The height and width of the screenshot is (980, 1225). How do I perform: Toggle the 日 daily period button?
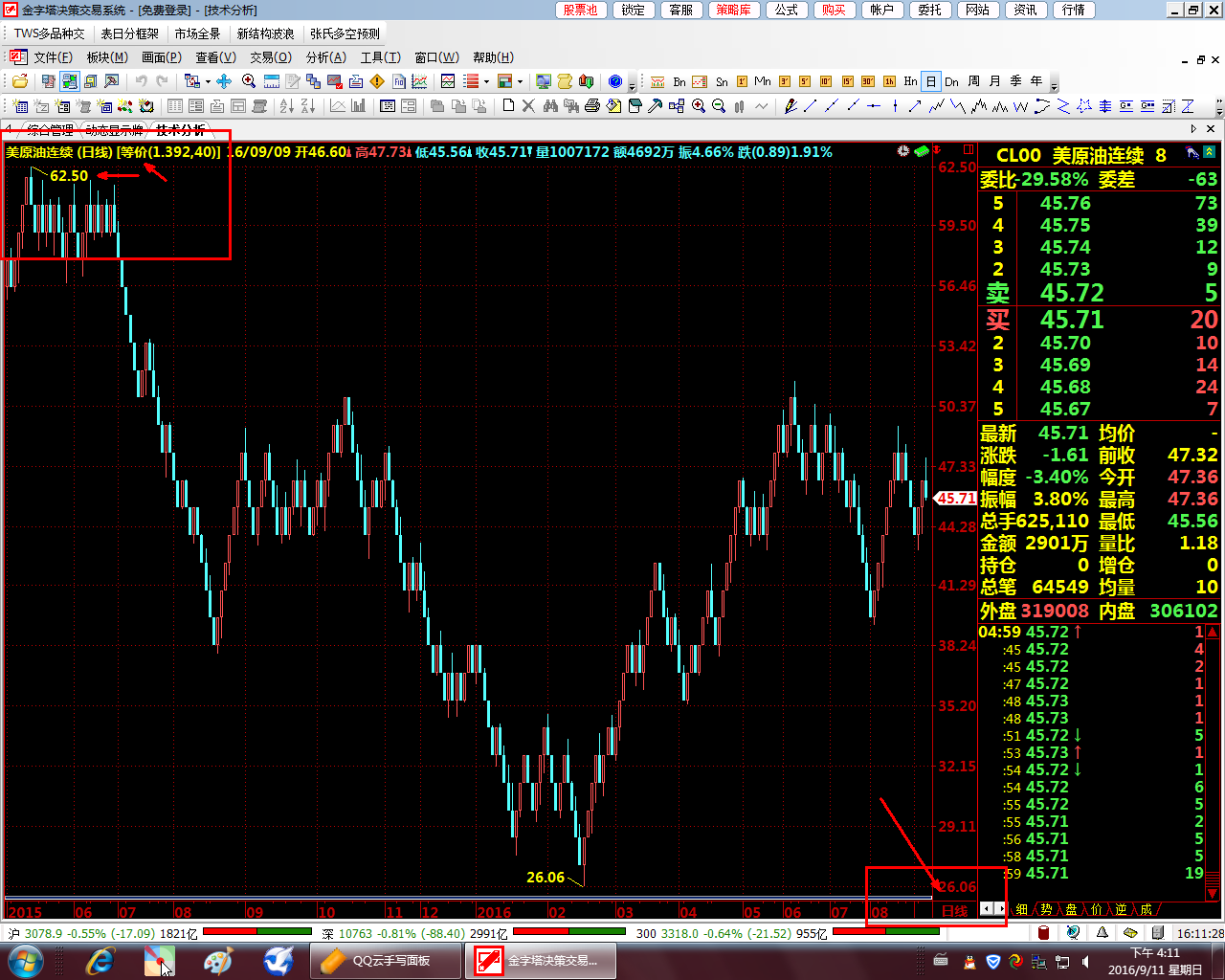(x=930, y=81)
